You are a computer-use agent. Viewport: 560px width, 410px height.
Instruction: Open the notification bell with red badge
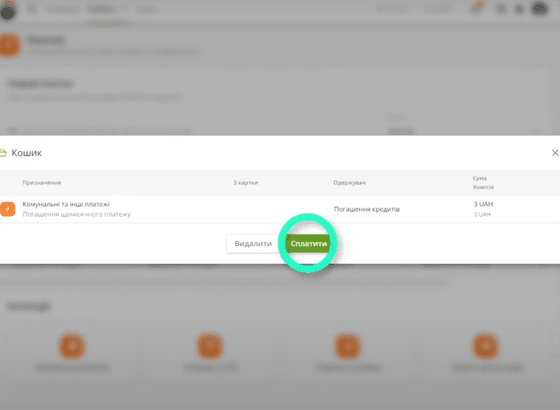pyautogui.click(x=477, y=8)
